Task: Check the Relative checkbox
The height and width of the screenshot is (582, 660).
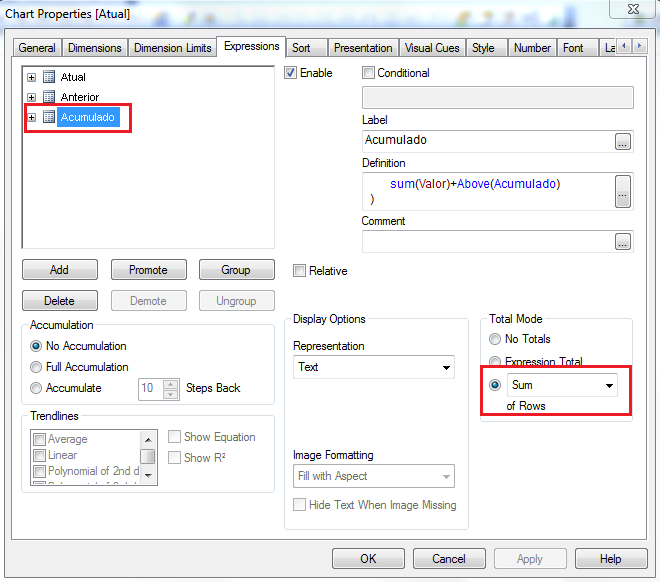Action: pyautogui.click(x=299, y=271)
